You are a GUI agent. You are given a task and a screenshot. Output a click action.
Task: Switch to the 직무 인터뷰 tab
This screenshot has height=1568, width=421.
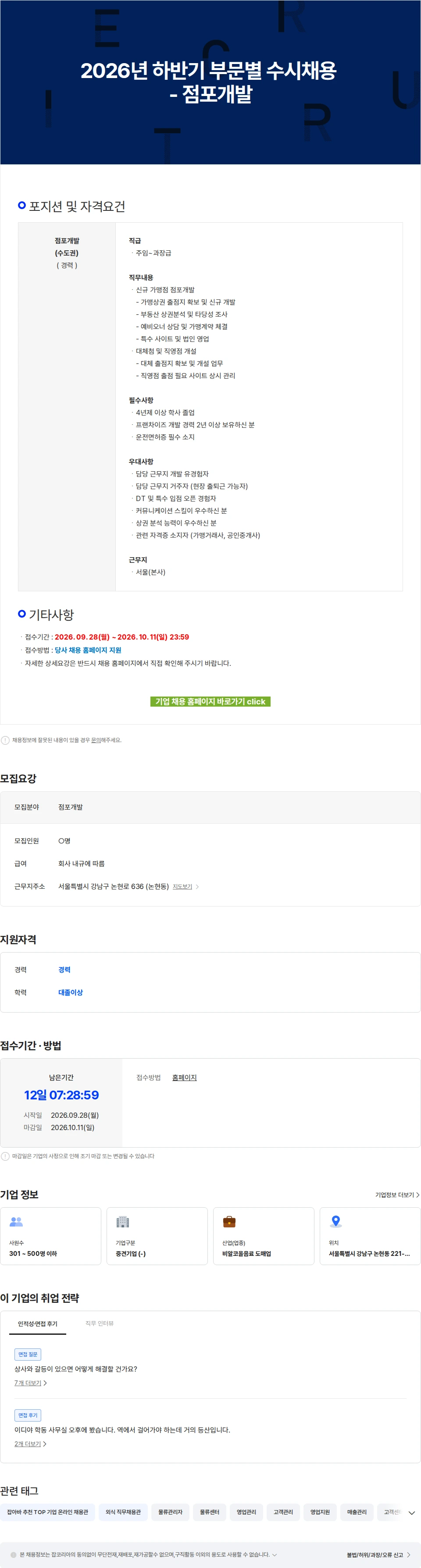click(x=99, y=1323)
